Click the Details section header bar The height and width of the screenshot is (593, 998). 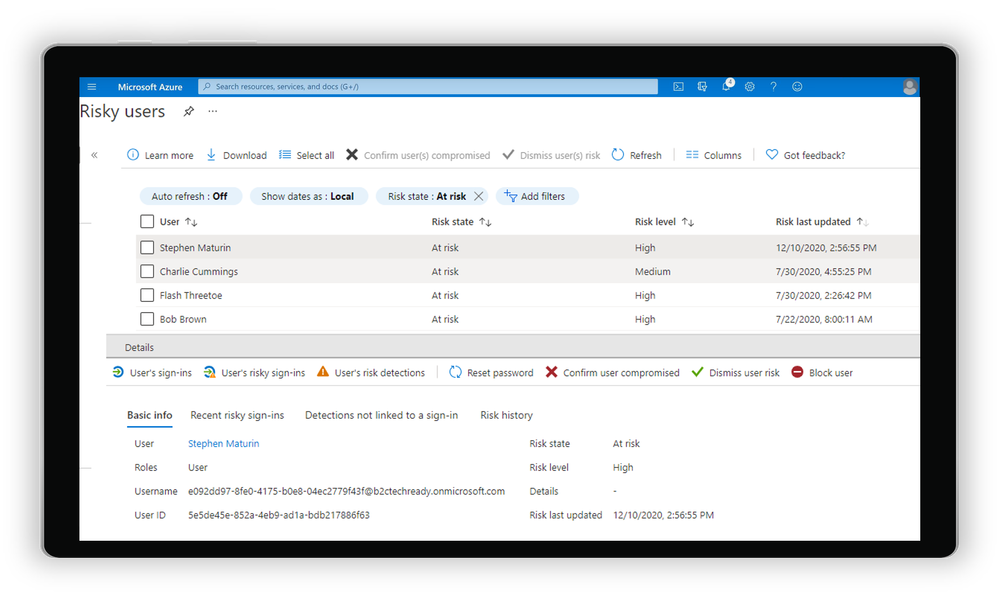pyautogui.click(x=512, y=347)
